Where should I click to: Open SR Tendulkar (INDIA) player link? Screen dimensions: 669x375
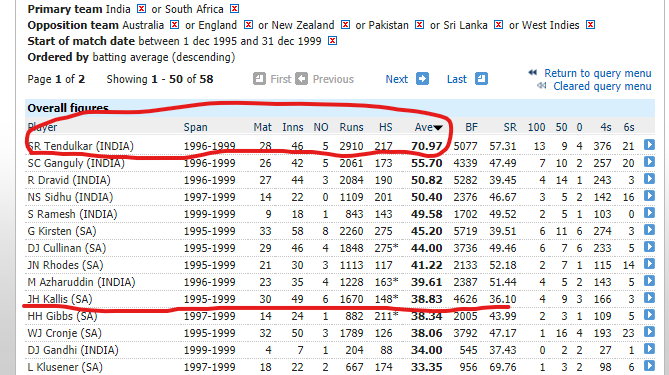[81, 146]
